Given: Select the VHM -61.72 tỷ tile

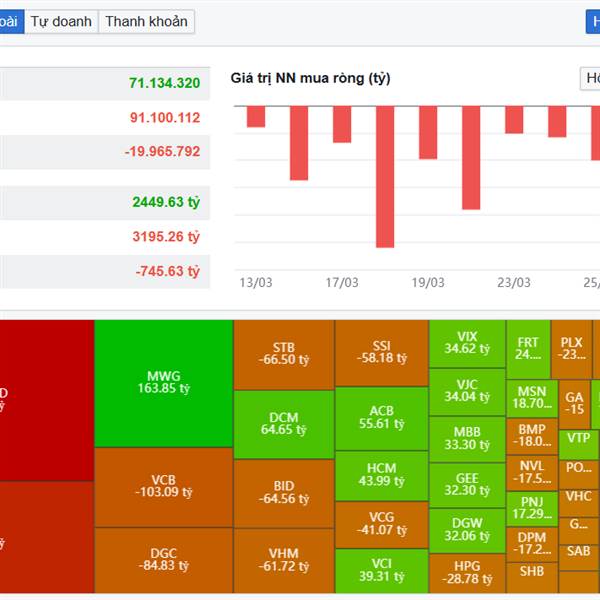Looking at the screenshot, I should 284,561.
